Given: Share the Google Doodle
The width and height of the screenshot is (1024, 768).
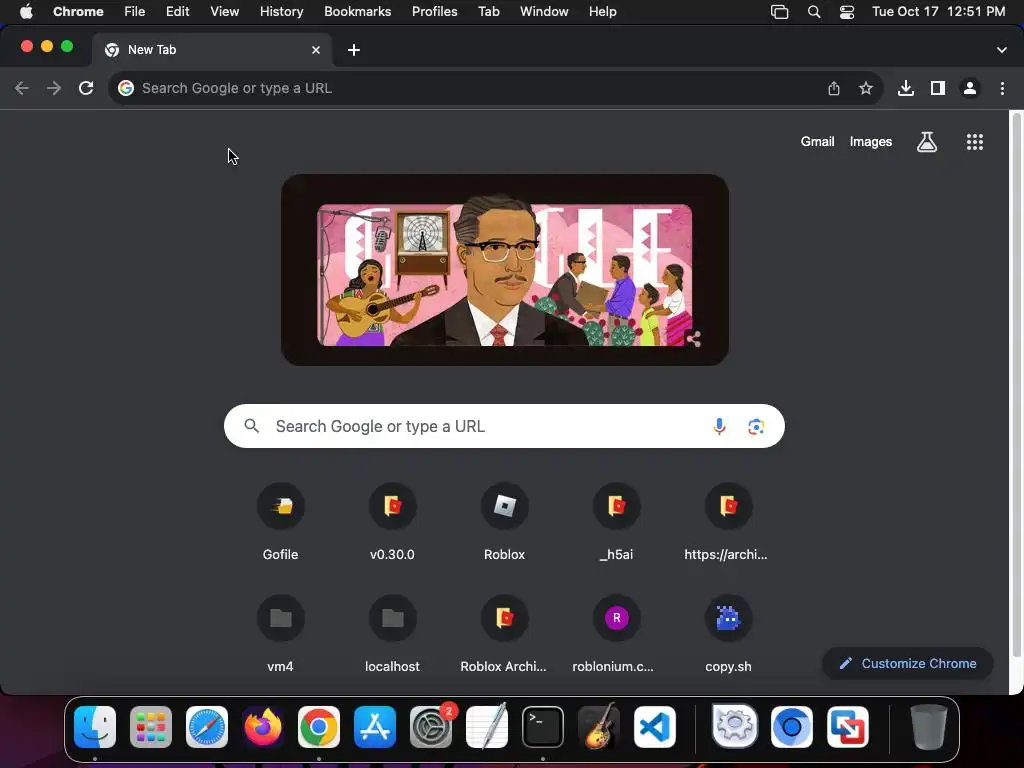Looking at the screenshot, I should (694, 338).
